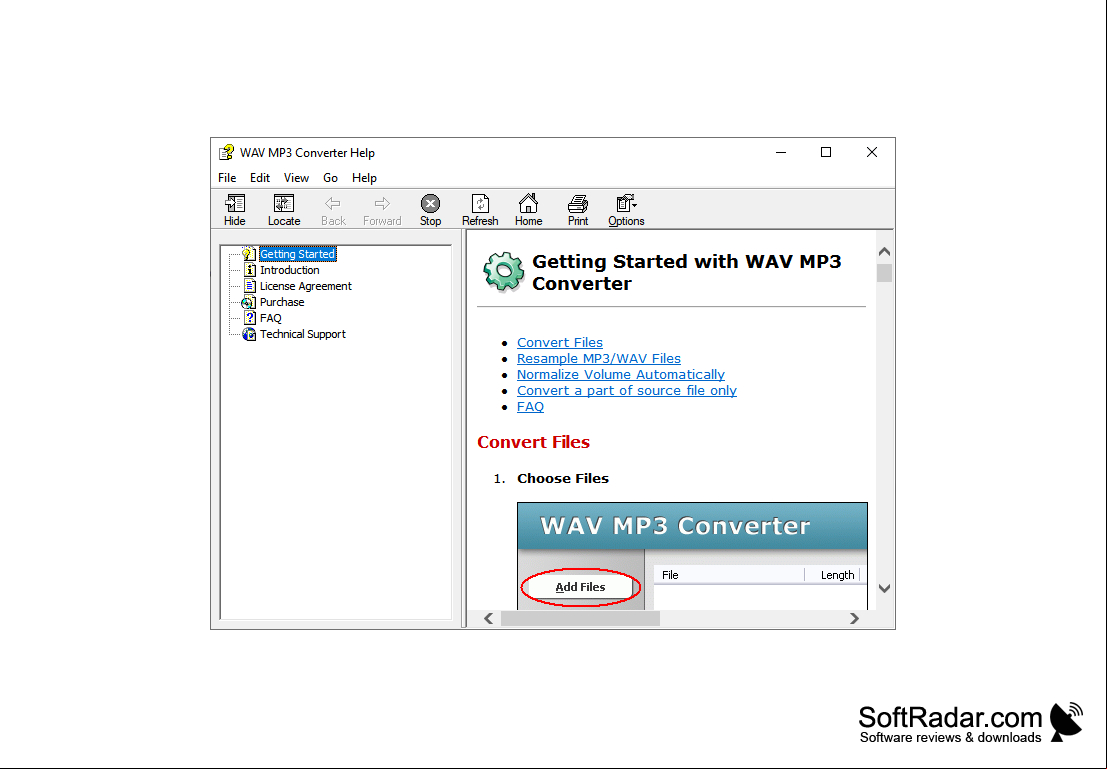The width and height of the screenshot is (1107, 769).
Task: Click the globe icon beside Purchase
Action: coord(249,302)
